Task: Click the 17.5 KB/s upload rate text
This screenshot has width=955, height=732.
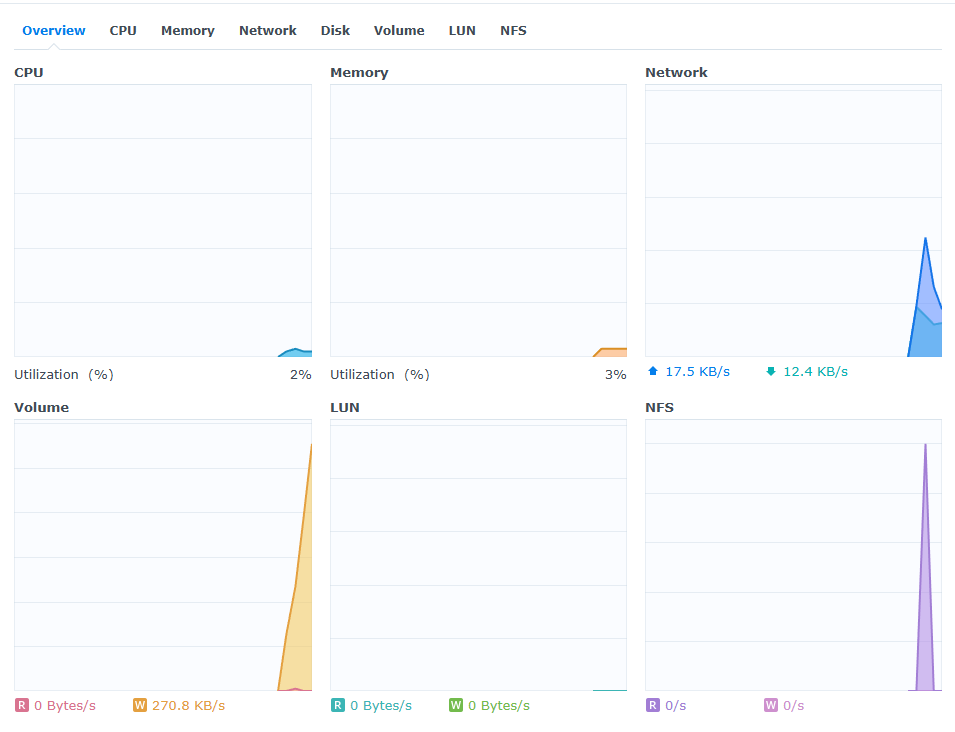Action: (697, 371)
